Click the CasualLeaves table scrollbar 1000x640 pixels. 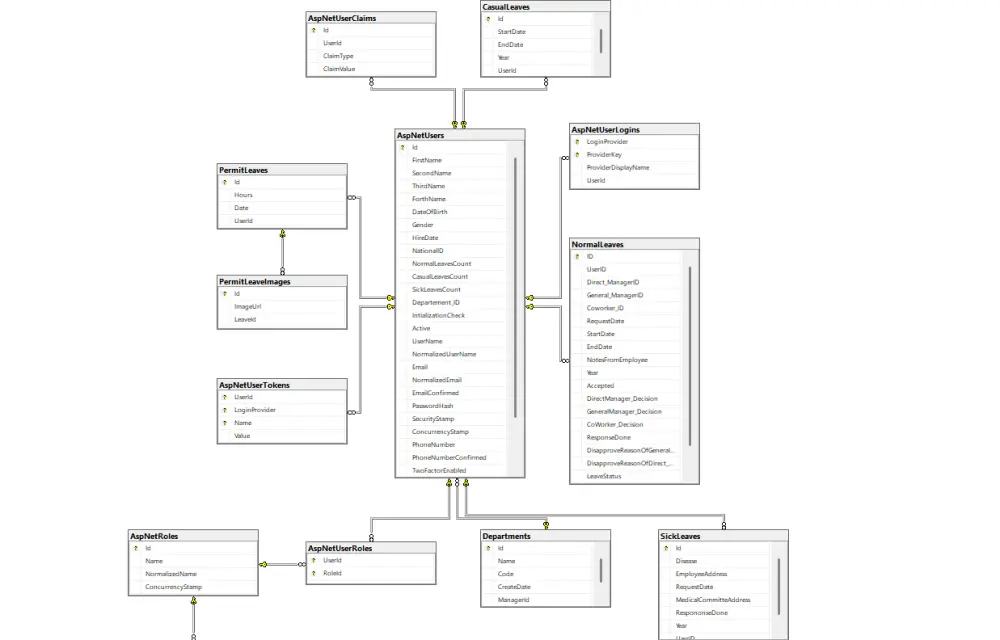(x=603, y=43)
